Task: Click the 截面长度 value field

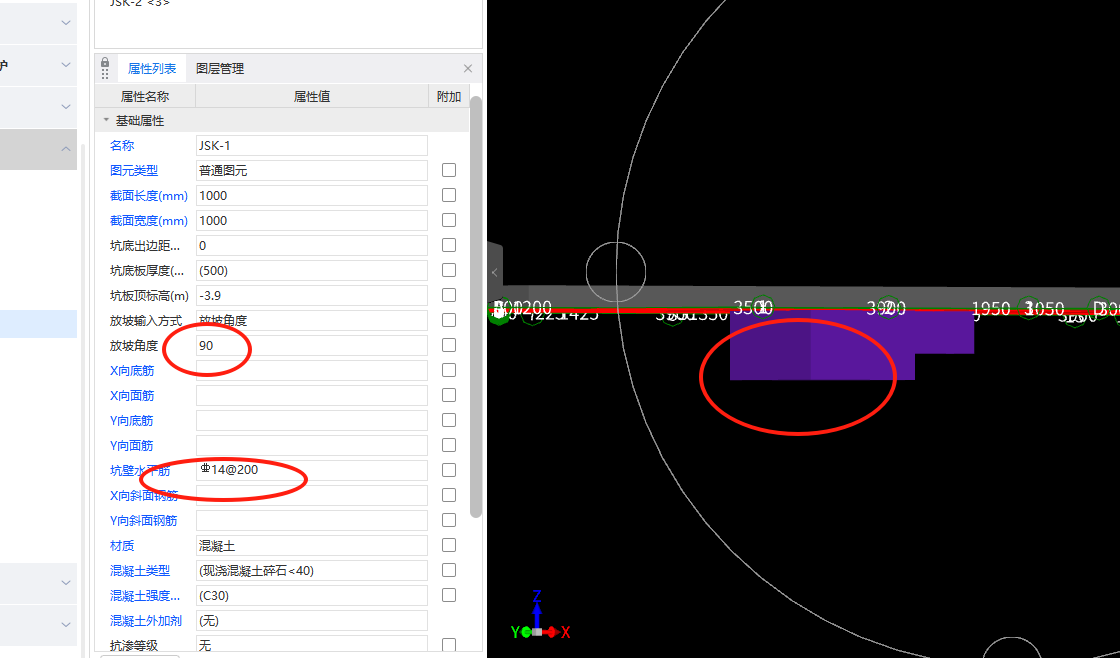Action: click(311, 196)
